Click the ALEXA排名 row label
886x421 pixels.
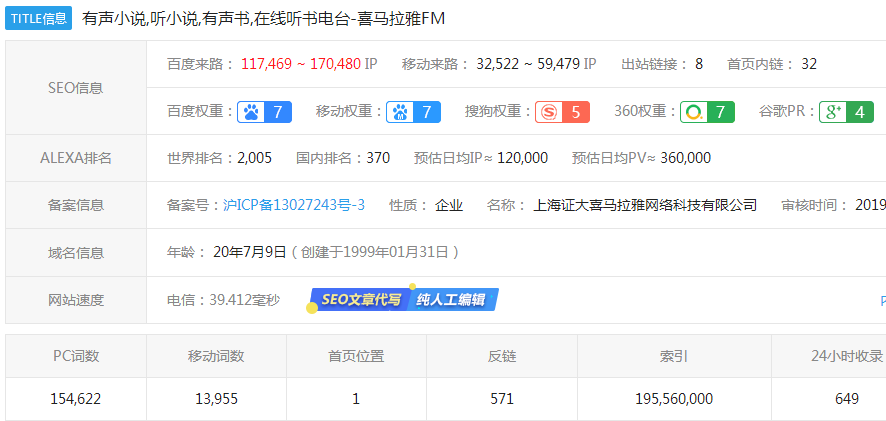(x=76, y=158)
